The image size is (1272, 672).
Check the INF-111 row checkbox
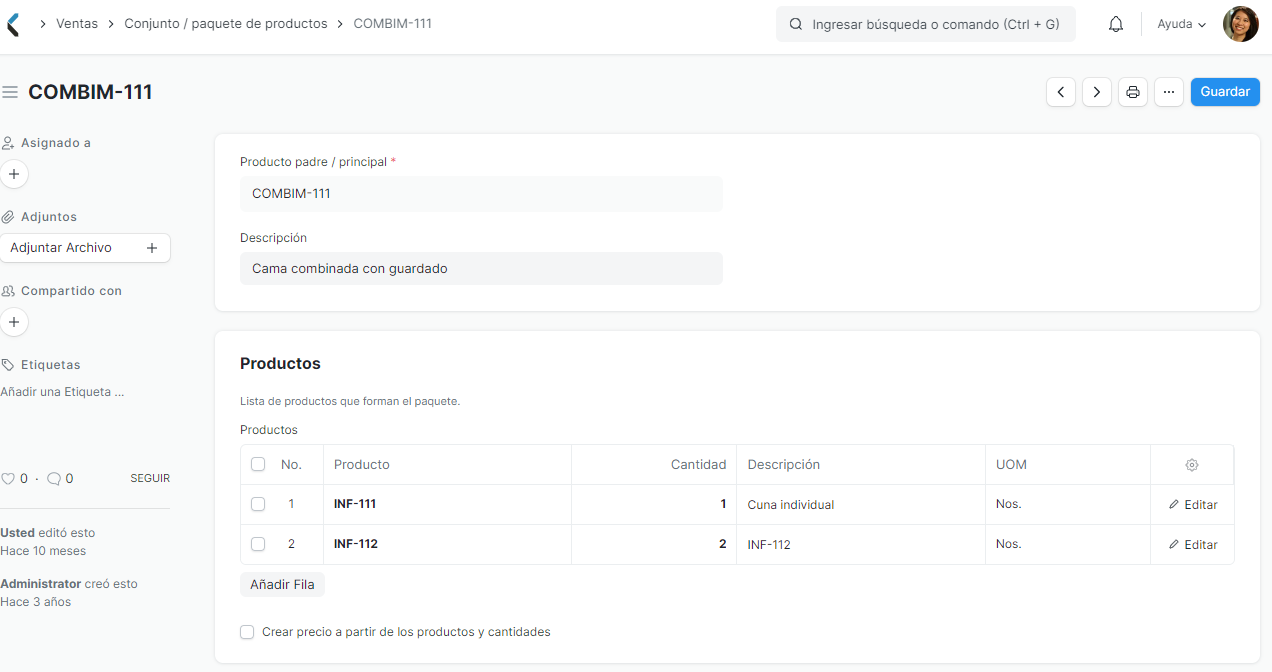(x=258, y=504)
